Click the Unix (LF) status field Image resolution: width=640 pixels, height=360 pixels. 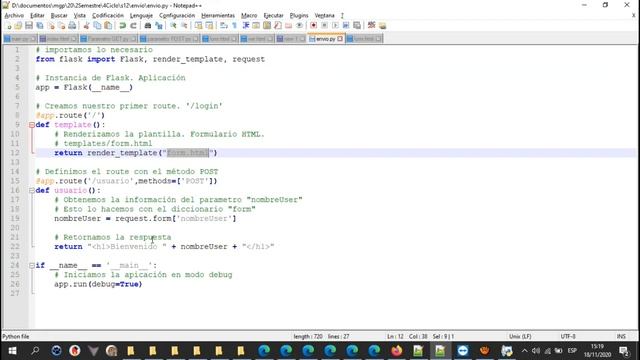pyautogui.click(x=520, y=337)
